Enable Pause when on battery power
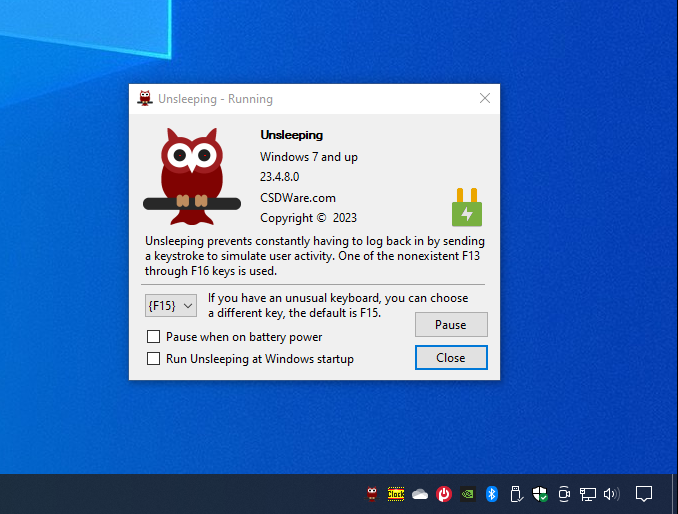678x514 pixels. (x=154, y=336)
